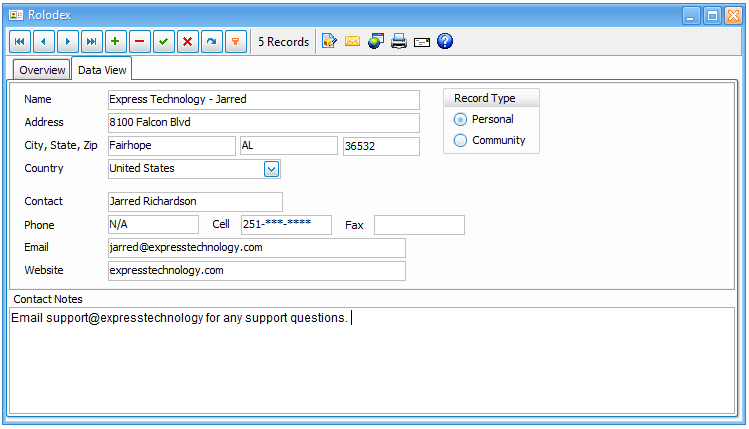The height and width of the screenshot is (429, 749).
Task: Go to the previous record
Action: 43,42
